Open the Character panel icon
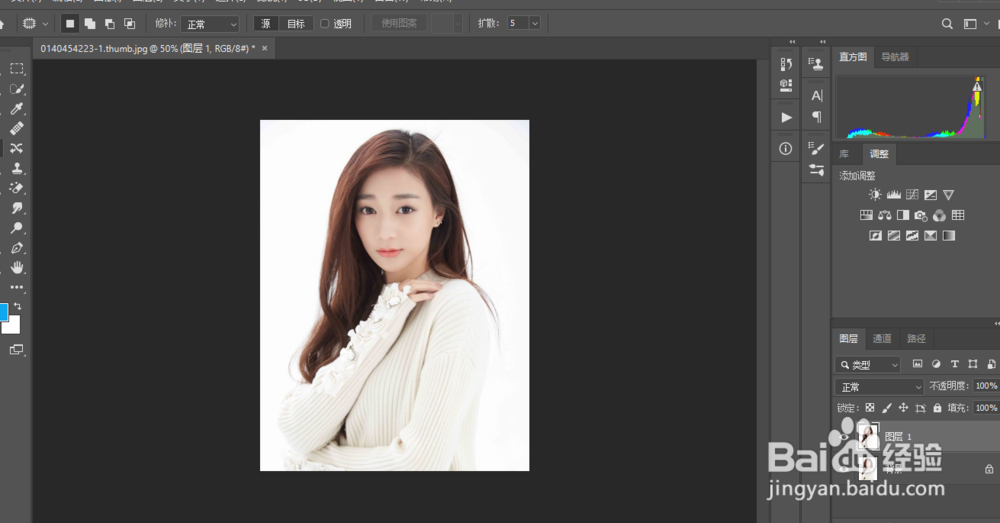Viewport: 1000px width, 523px height. pyautogui.click(x=816, y=96)
